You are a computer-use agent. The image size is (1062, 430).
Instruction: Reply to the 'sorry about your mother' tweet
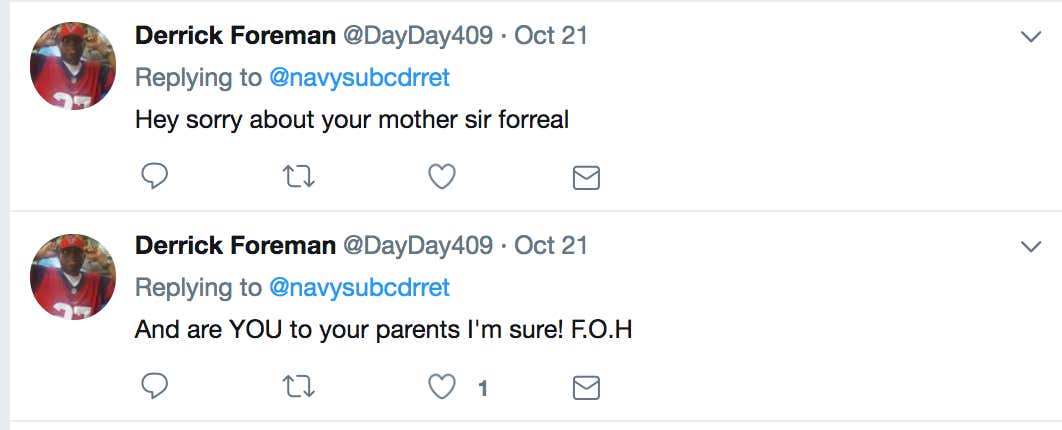[x=154, y=176]
